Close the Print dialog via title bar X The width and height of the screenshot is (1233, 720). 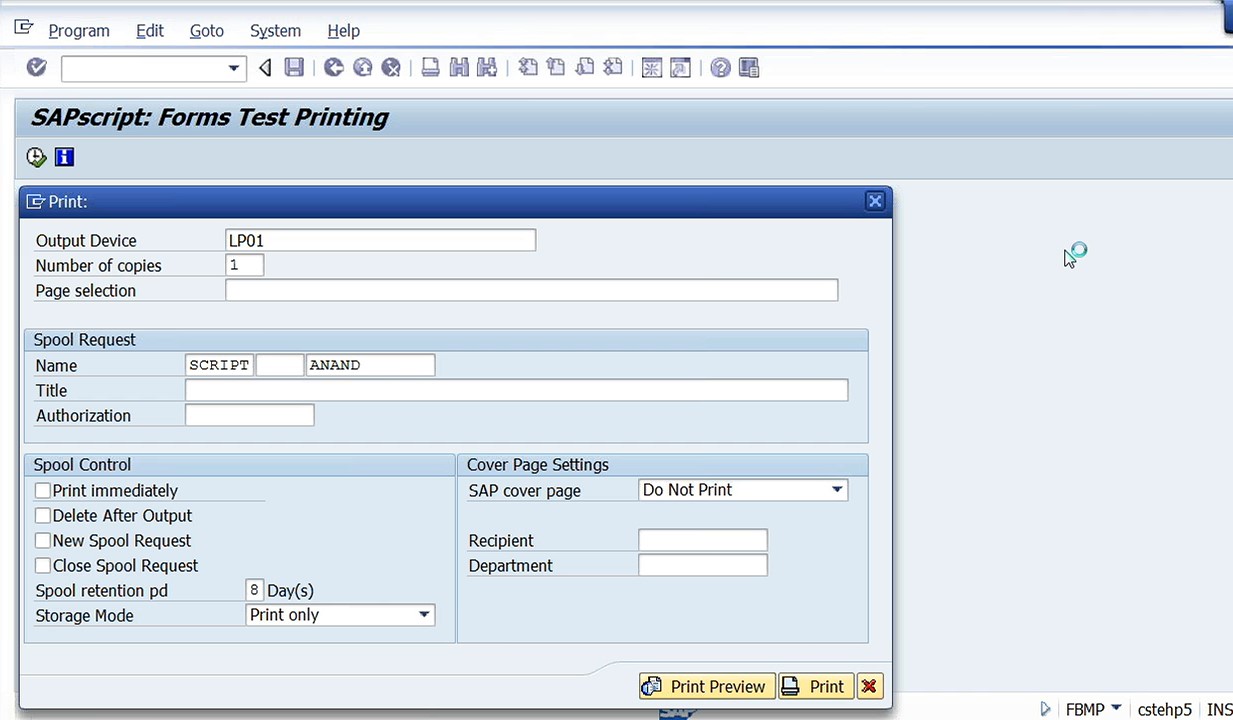(x=875, y=201)
